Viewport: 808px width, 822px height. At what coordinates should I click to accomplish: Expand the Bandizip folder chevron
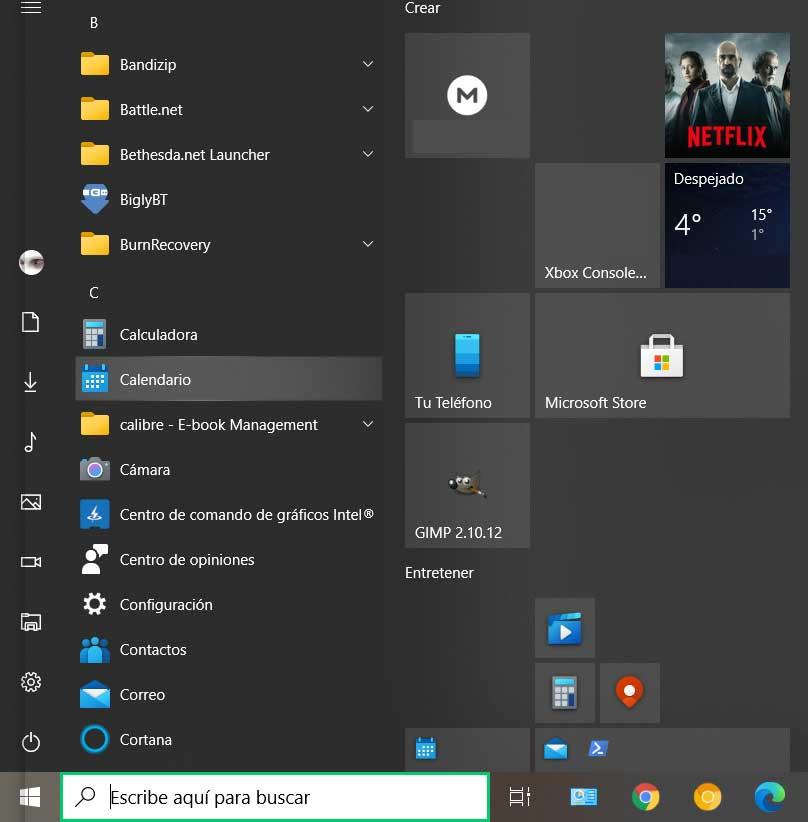pyautogui.click(x=368, y=64)
